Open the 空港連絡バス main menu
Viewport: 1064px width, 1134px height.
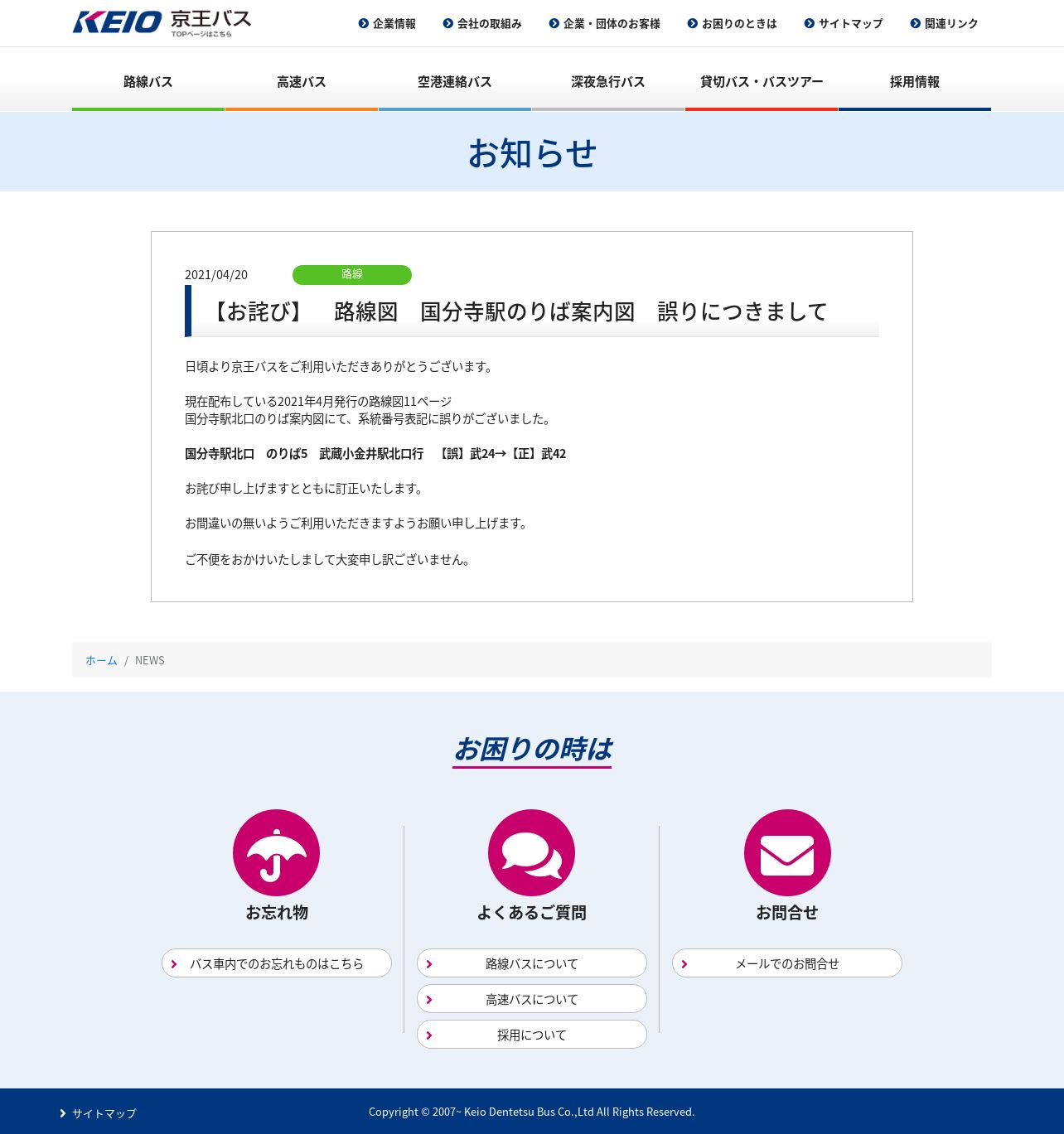[x=455, y=81]
